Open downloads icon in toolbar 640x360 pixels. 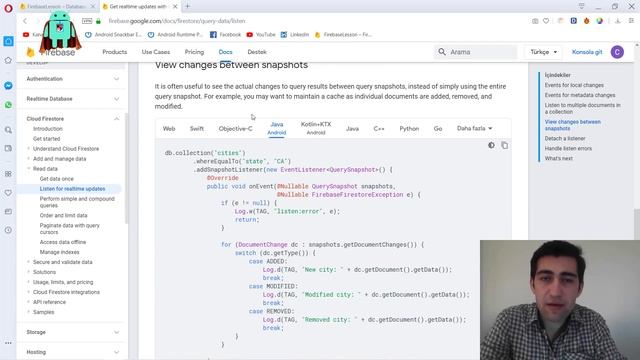click(x=618, y=21)
